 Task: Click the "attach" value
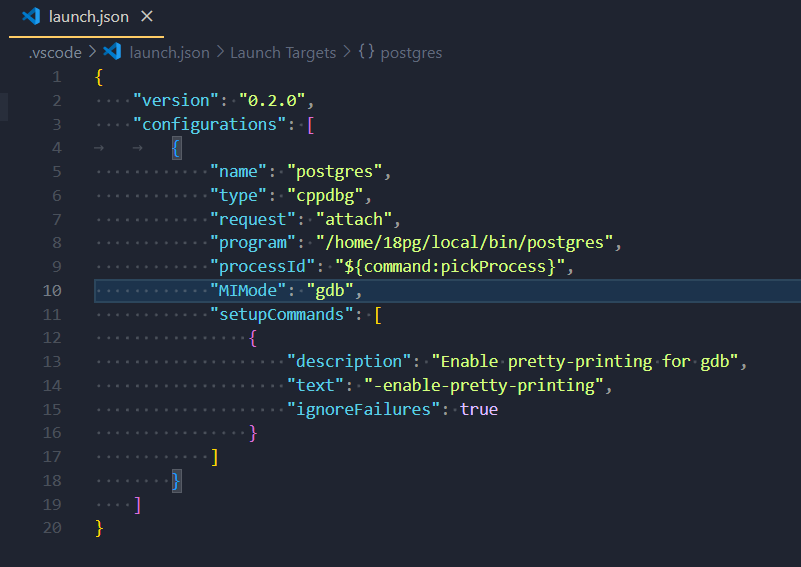point(354,220)
